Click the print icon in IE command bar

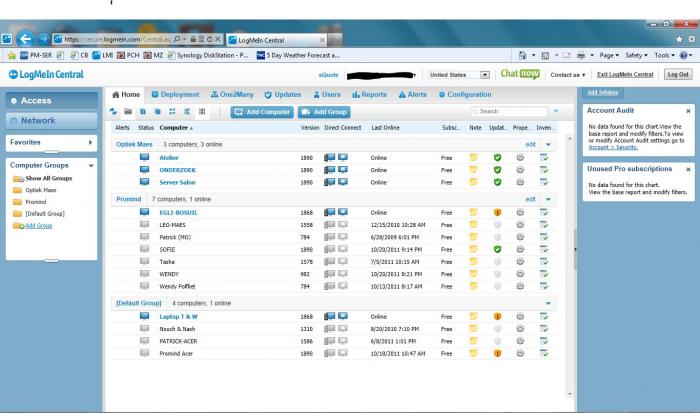click(581, 55)
